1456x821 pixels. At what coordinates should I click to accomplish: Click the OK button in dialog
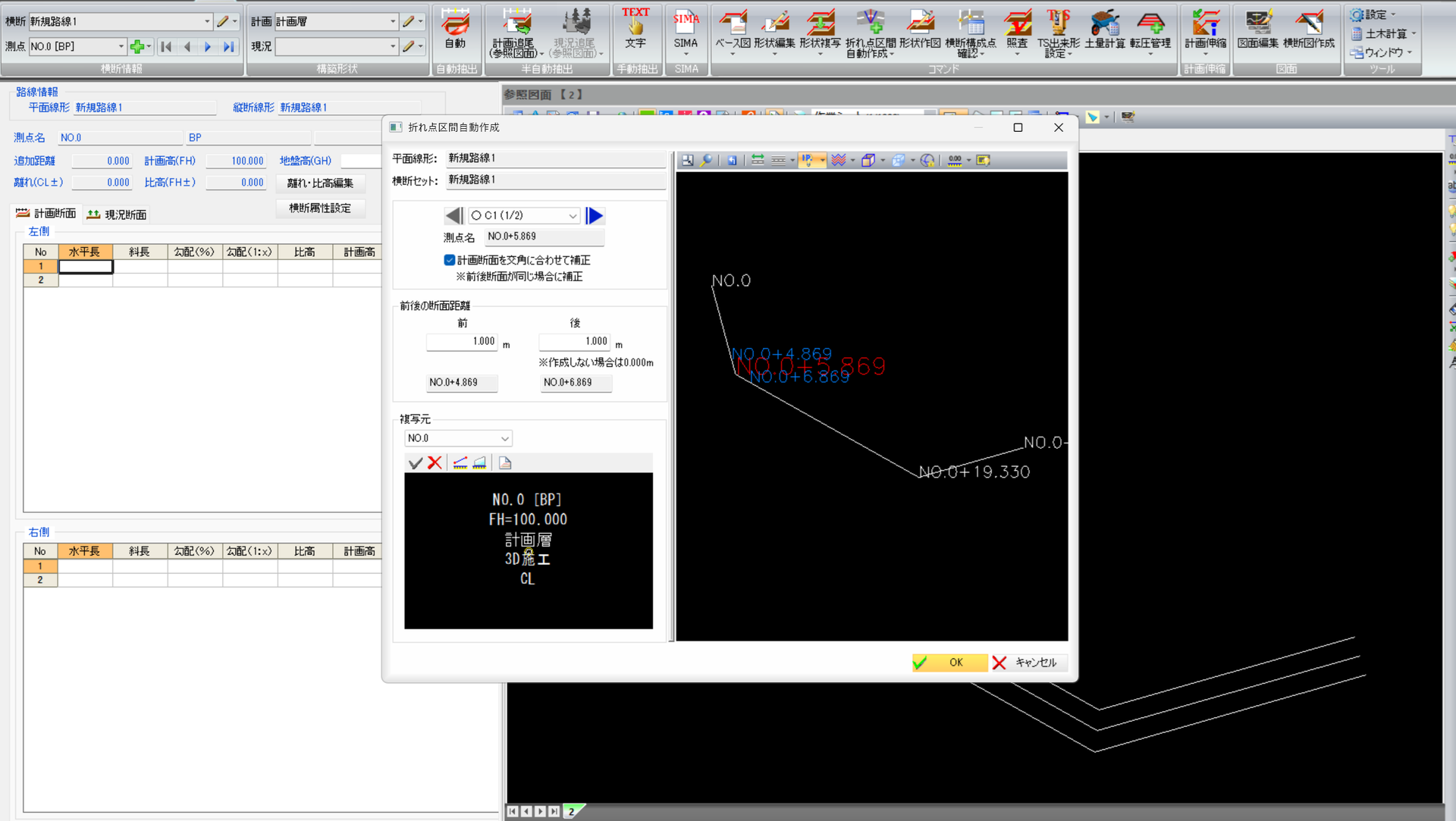tap(949, 663)
